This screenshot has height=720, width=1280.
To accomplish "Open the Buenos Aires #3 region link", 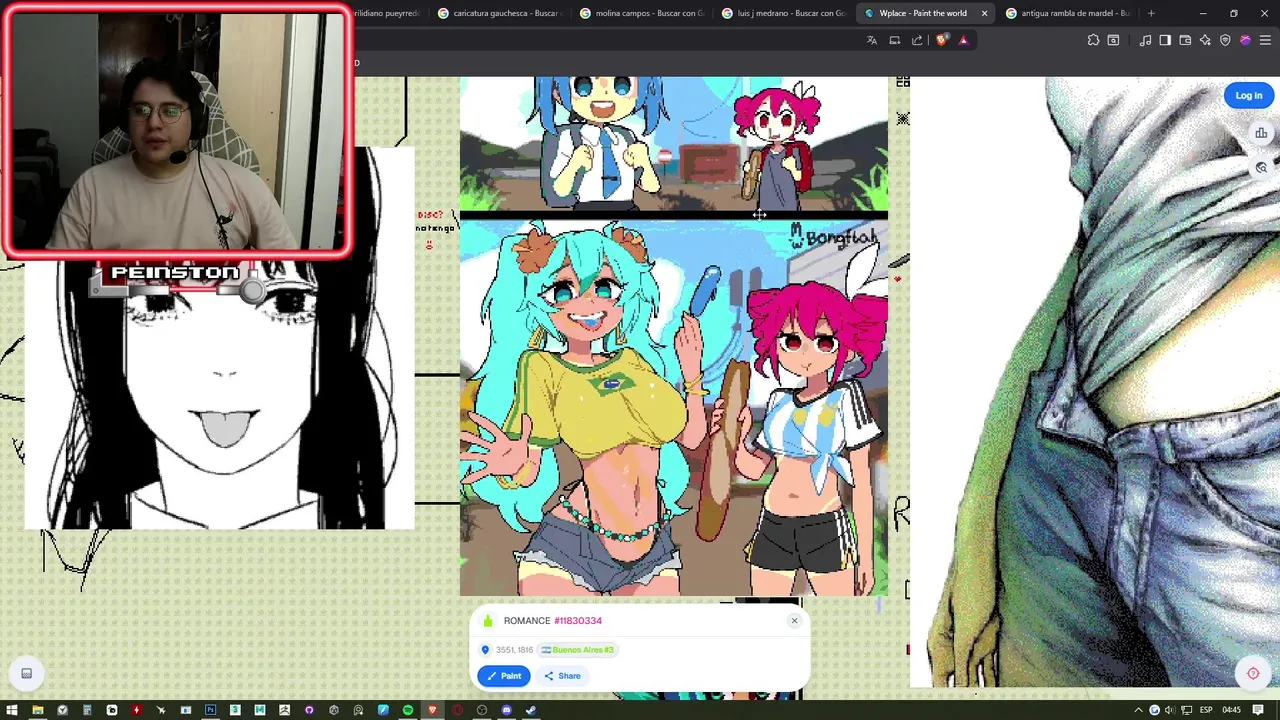I will pyautogui.click(x=577, y=650).
